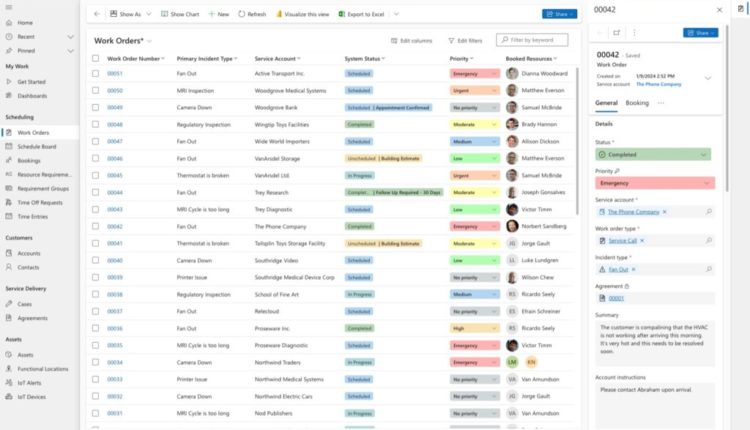750x430 pixels.
Task: Open the Priority Emergency dropdown
Action: [706, 183]
